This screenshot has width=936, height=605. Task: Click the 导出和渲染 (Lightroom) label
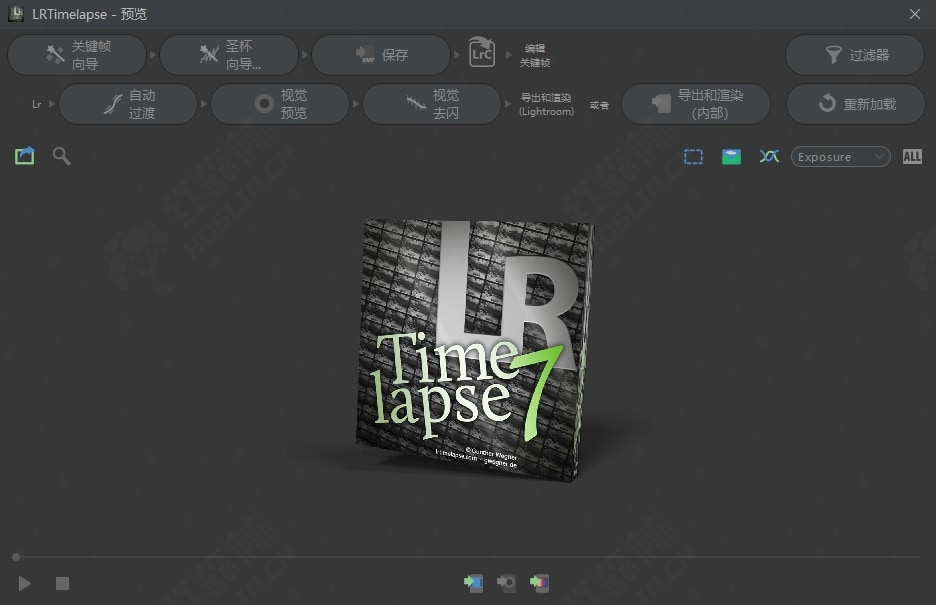546,104
